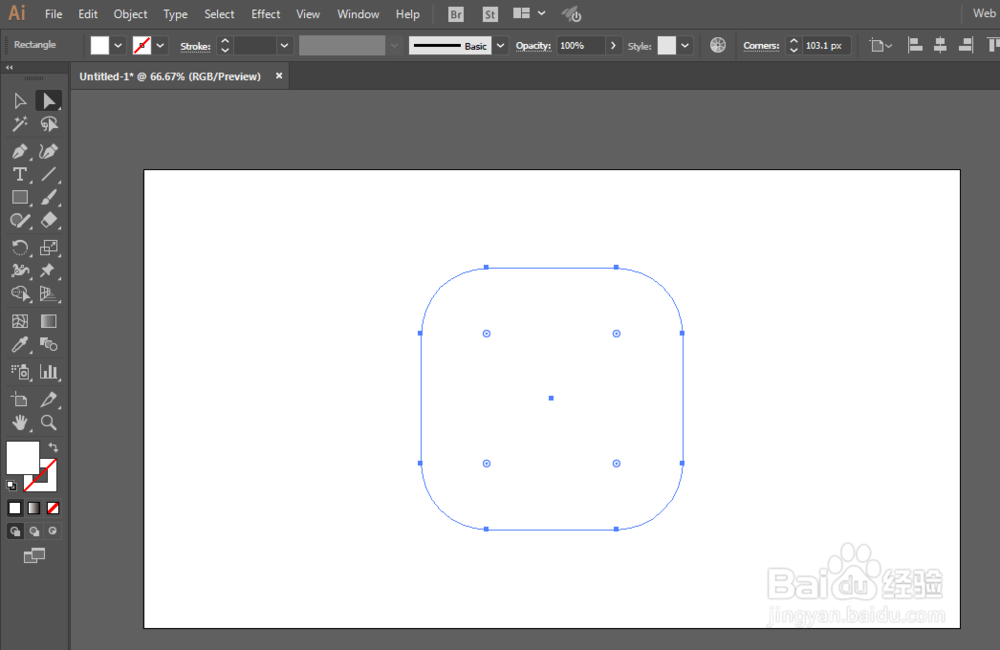Activate the Artboard tool
The image size is (1000, 650).
(x=20, y=399)
